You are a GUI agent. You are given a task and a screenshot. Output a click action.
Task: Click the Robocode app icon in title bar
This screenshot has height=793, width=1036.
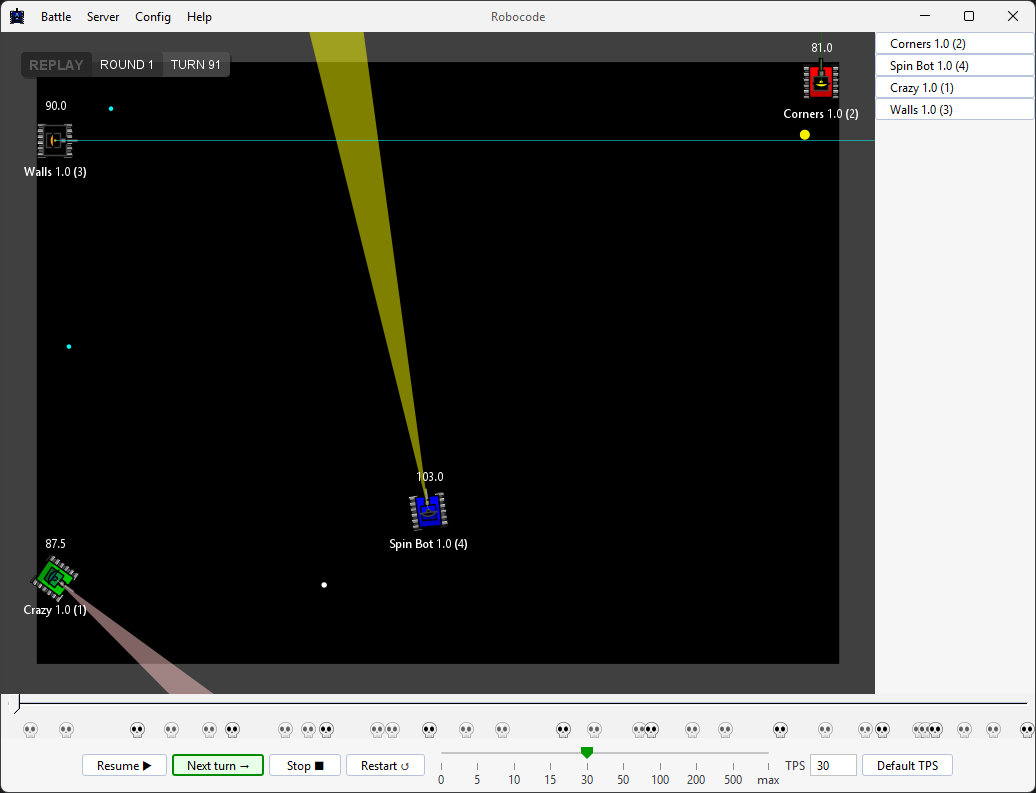pos(17,17)
